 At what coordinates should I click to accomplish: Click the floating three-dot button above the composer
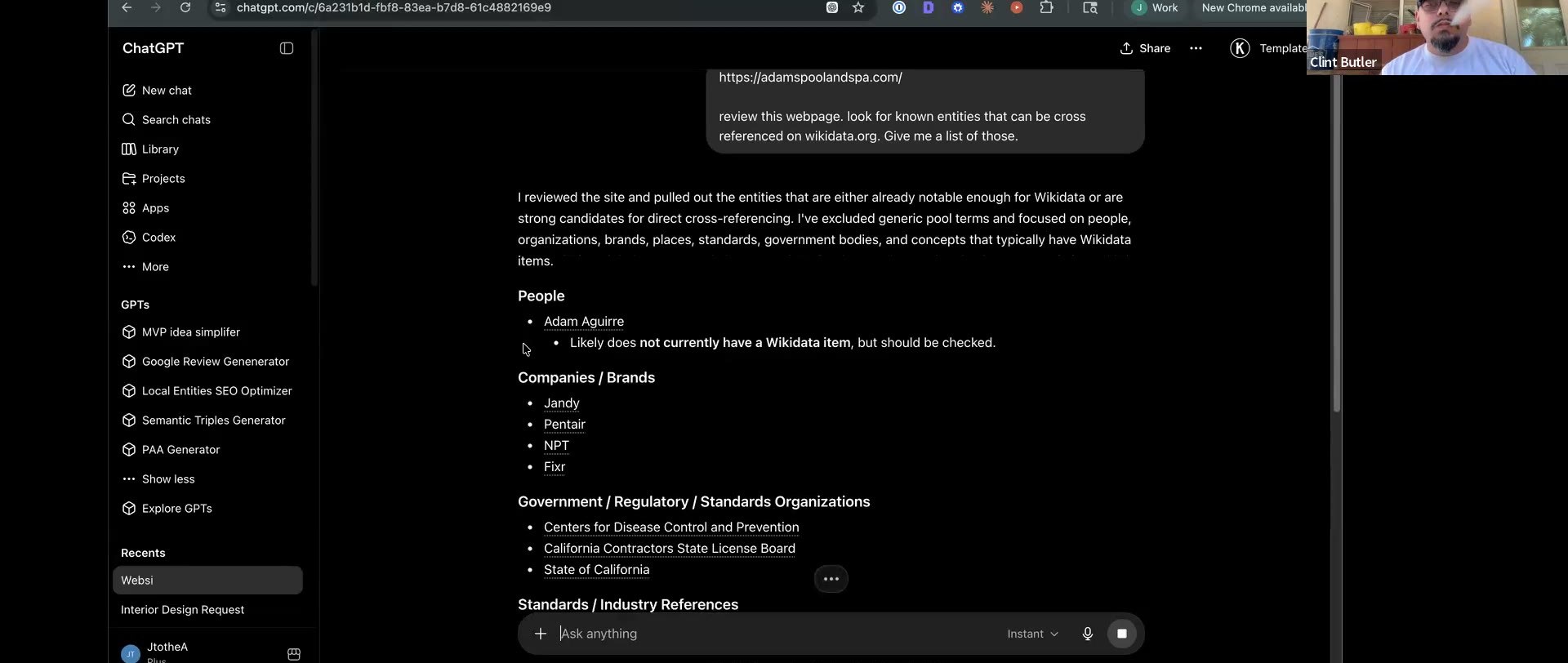click(831, 579)
